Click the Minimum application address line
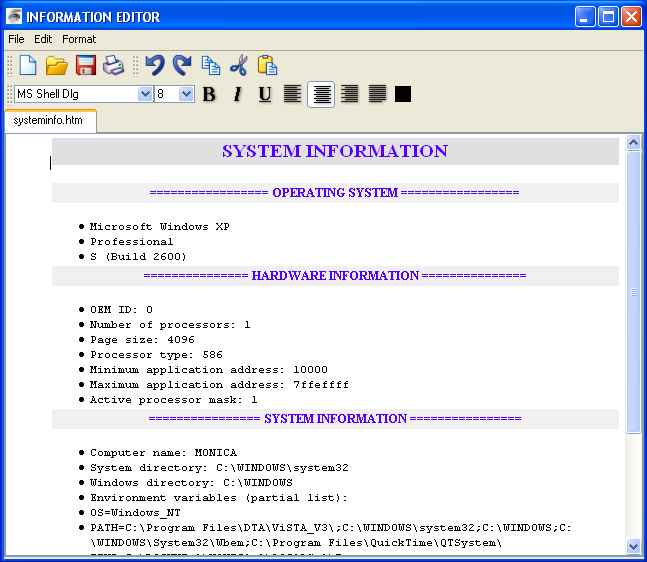647x562 pixels. 209,370
